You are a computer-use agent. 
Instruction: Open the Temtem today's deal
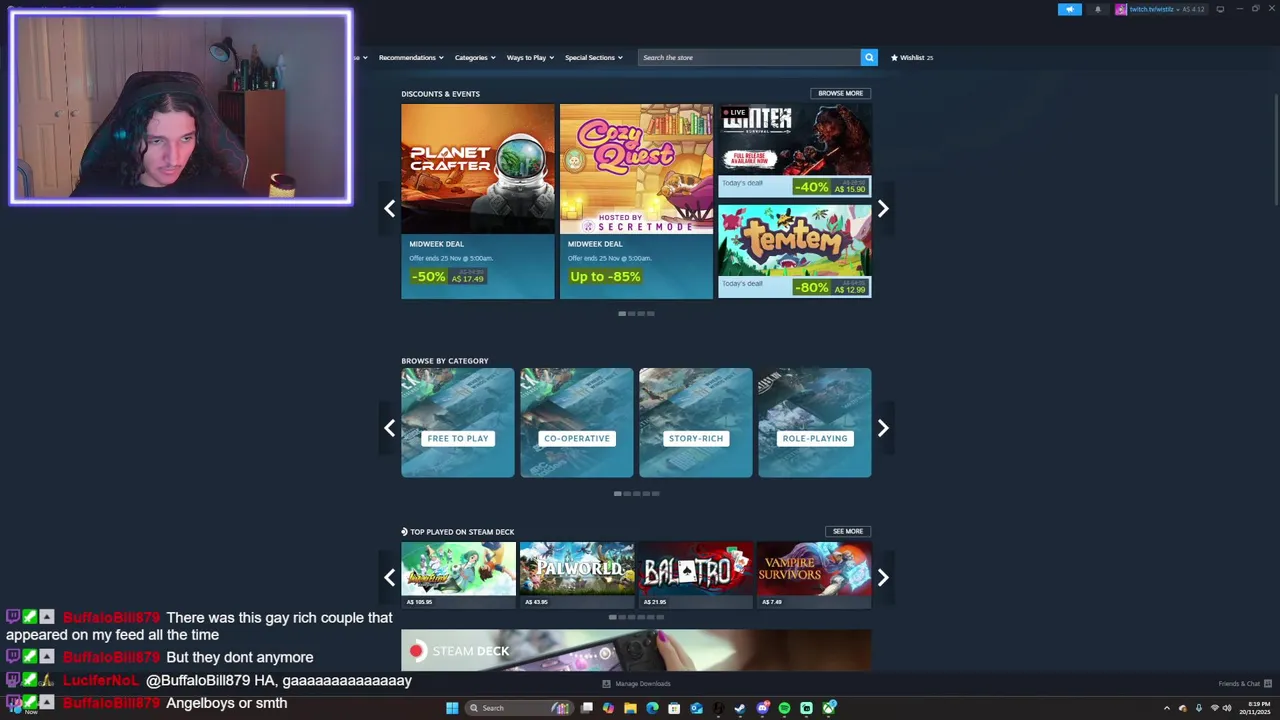pos(795,251)
